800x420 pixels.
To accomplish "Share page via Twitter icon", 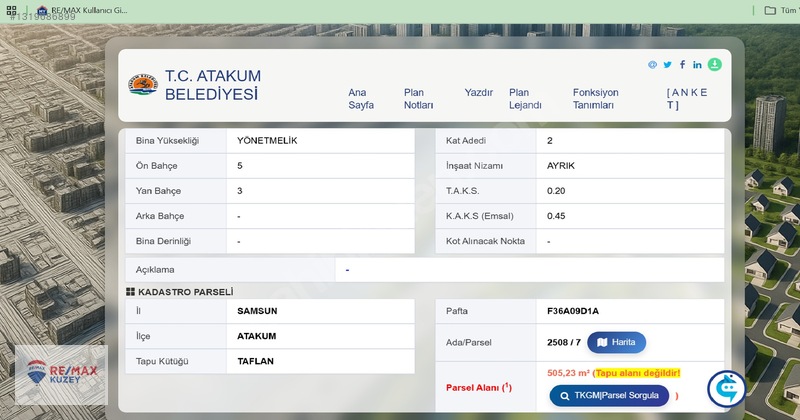I will (x=667, y=65).
